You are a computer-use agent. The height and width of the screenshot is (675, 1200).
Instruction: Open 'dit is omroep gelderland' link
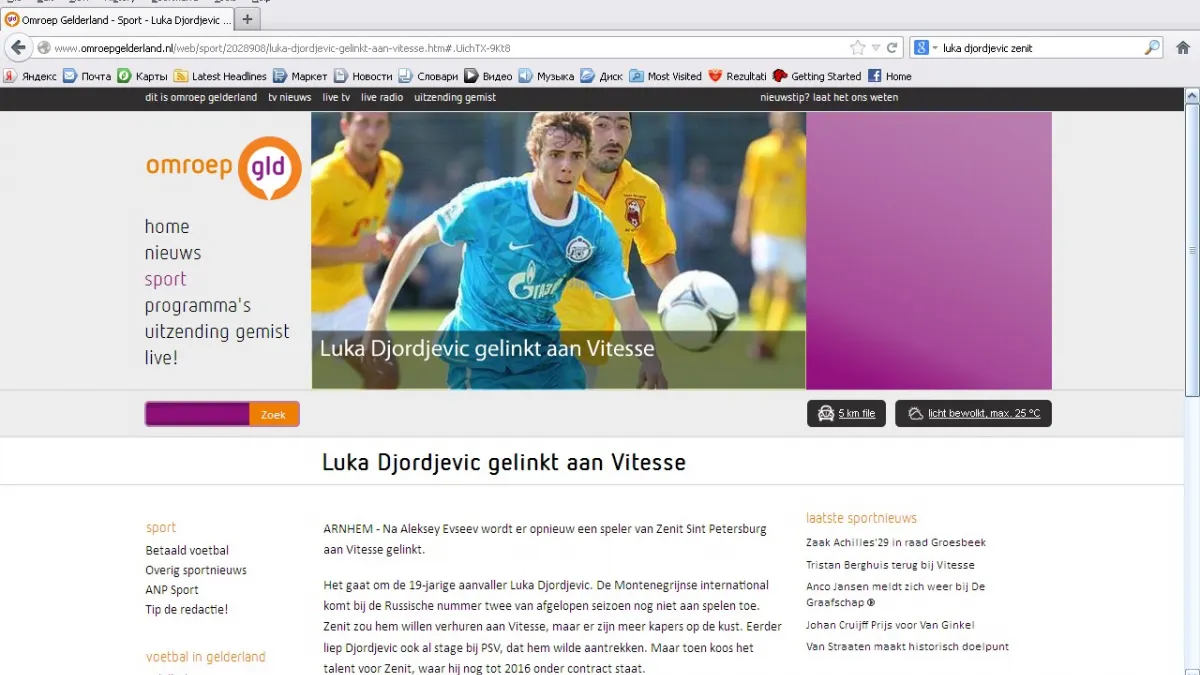tap(201, 98)
